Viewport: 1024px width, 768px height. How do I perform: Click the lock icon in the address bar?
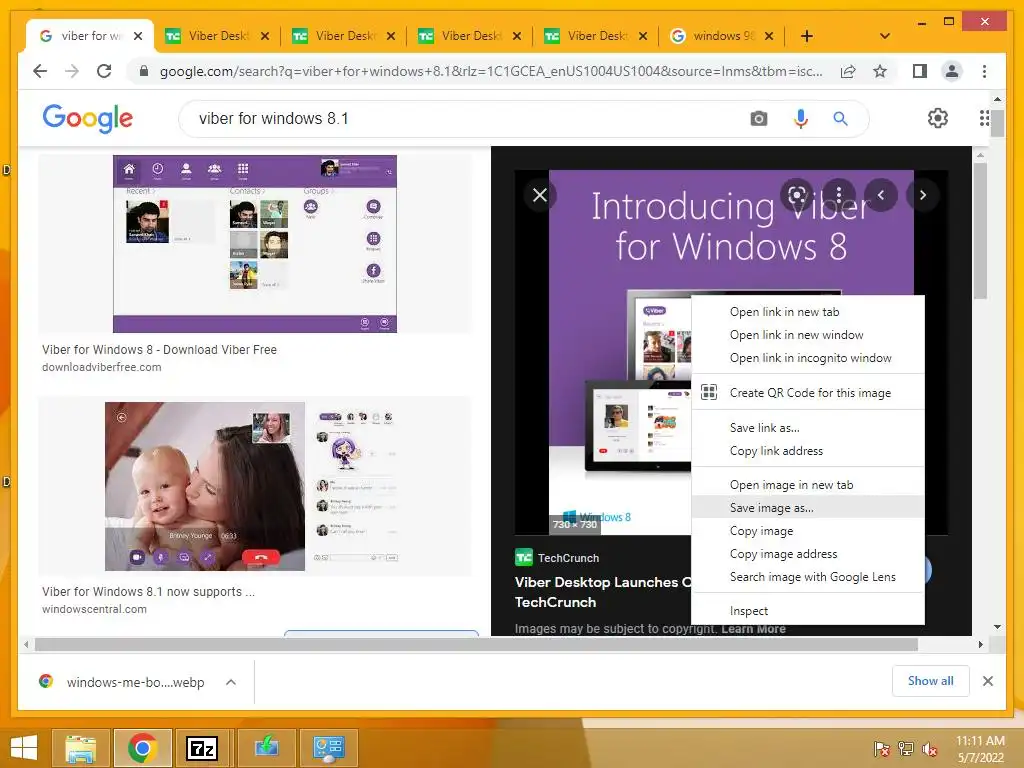(x=144, y=71)
